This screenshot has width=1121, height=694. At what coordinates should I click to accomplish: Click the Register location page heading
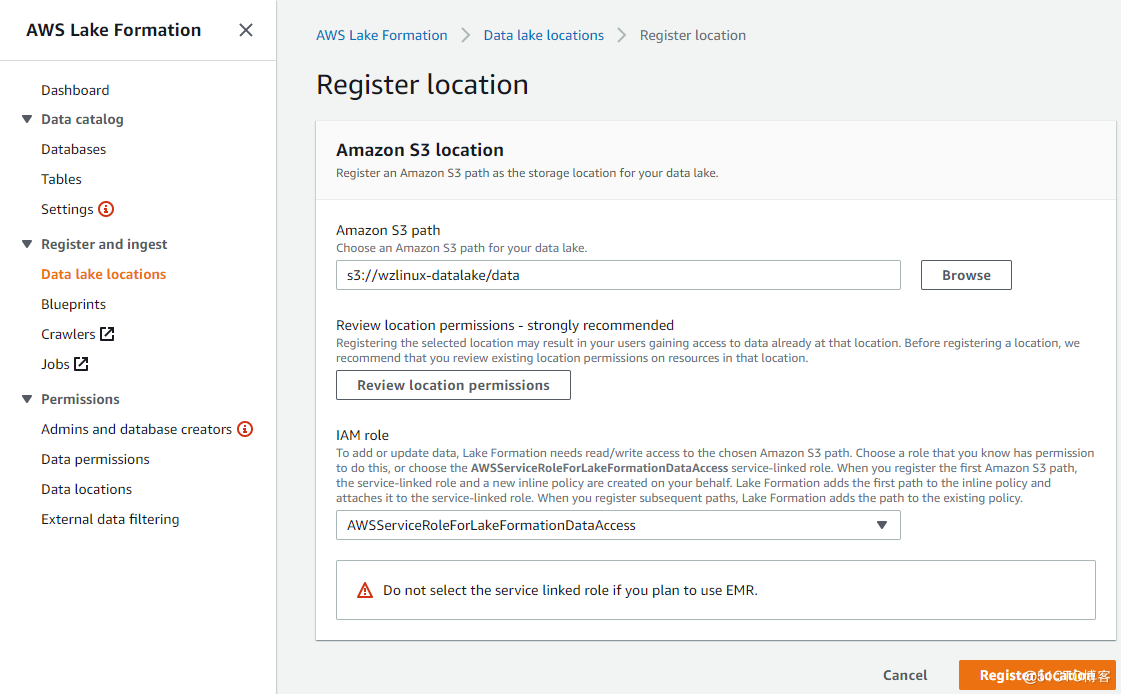422,84
